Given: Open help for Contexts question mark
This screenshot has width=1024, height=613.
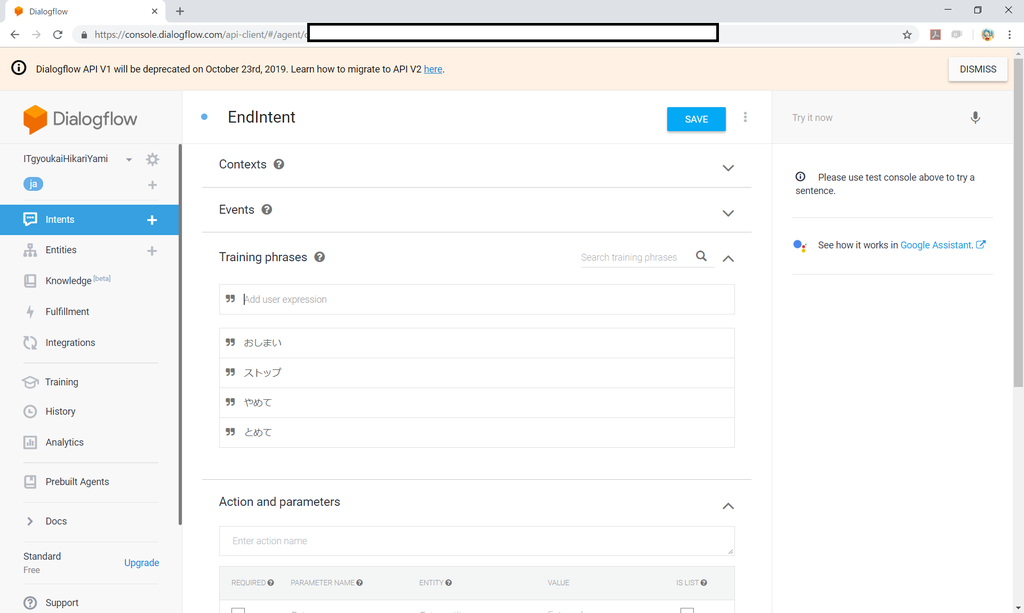Looking at the screenshot, I should 279,165.
